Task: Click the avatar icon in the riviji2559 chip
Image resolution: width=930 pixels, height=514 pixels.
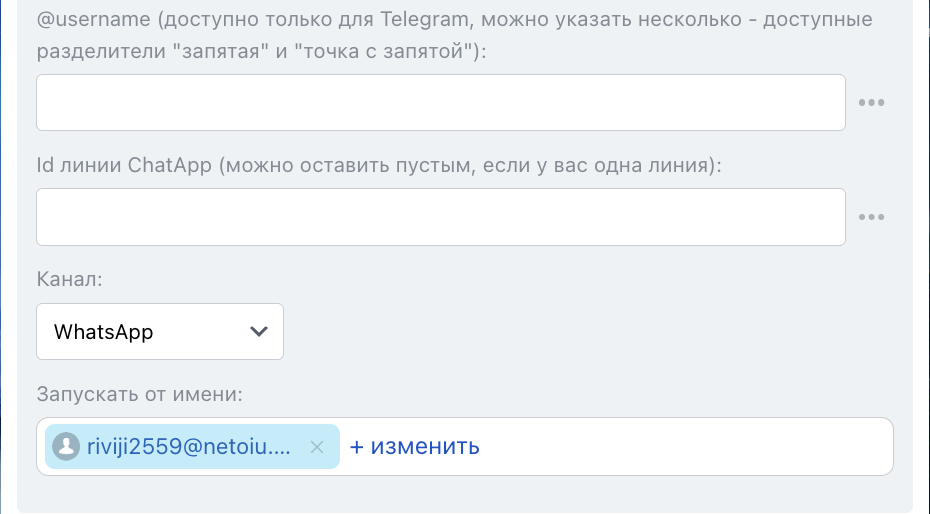Action: coord(66,447)
